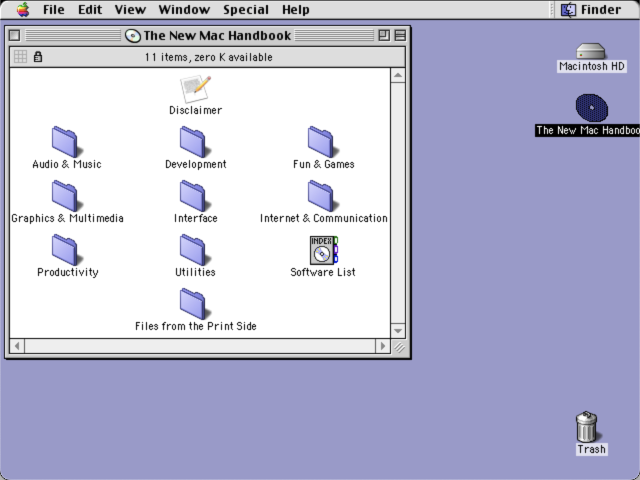Select the Graphics & Multimedia folder
The image size is (640, 480).
point(65,196)
